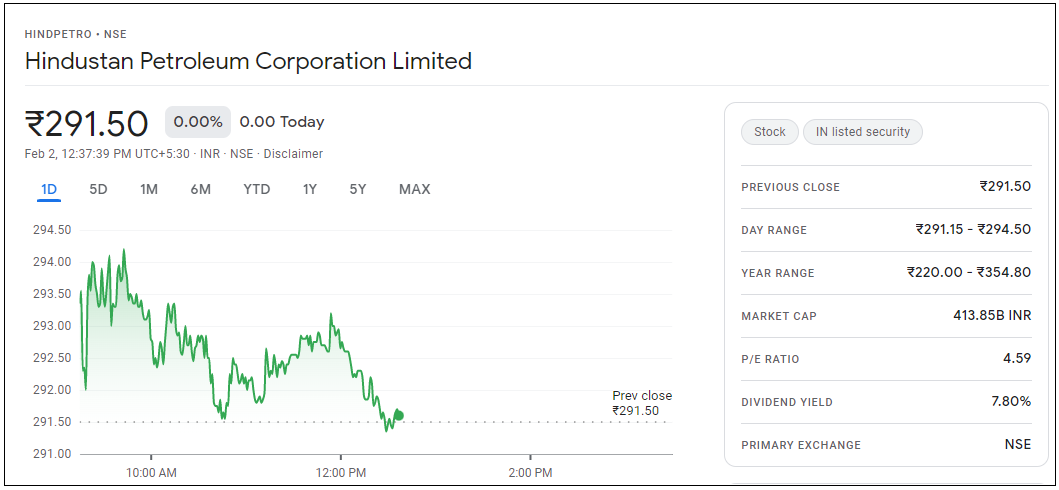Click the PRIMARY EXCHANGE label

[x=801, y=445]
